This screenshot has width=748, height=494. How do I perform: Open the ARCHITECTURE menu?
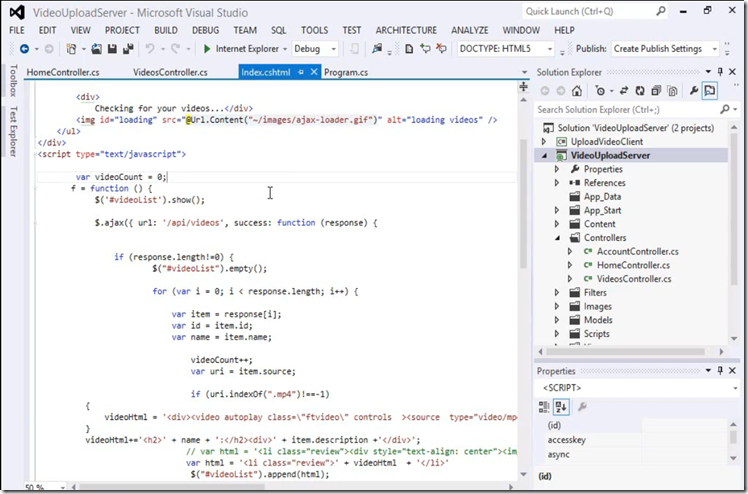(x=406, y=30)
